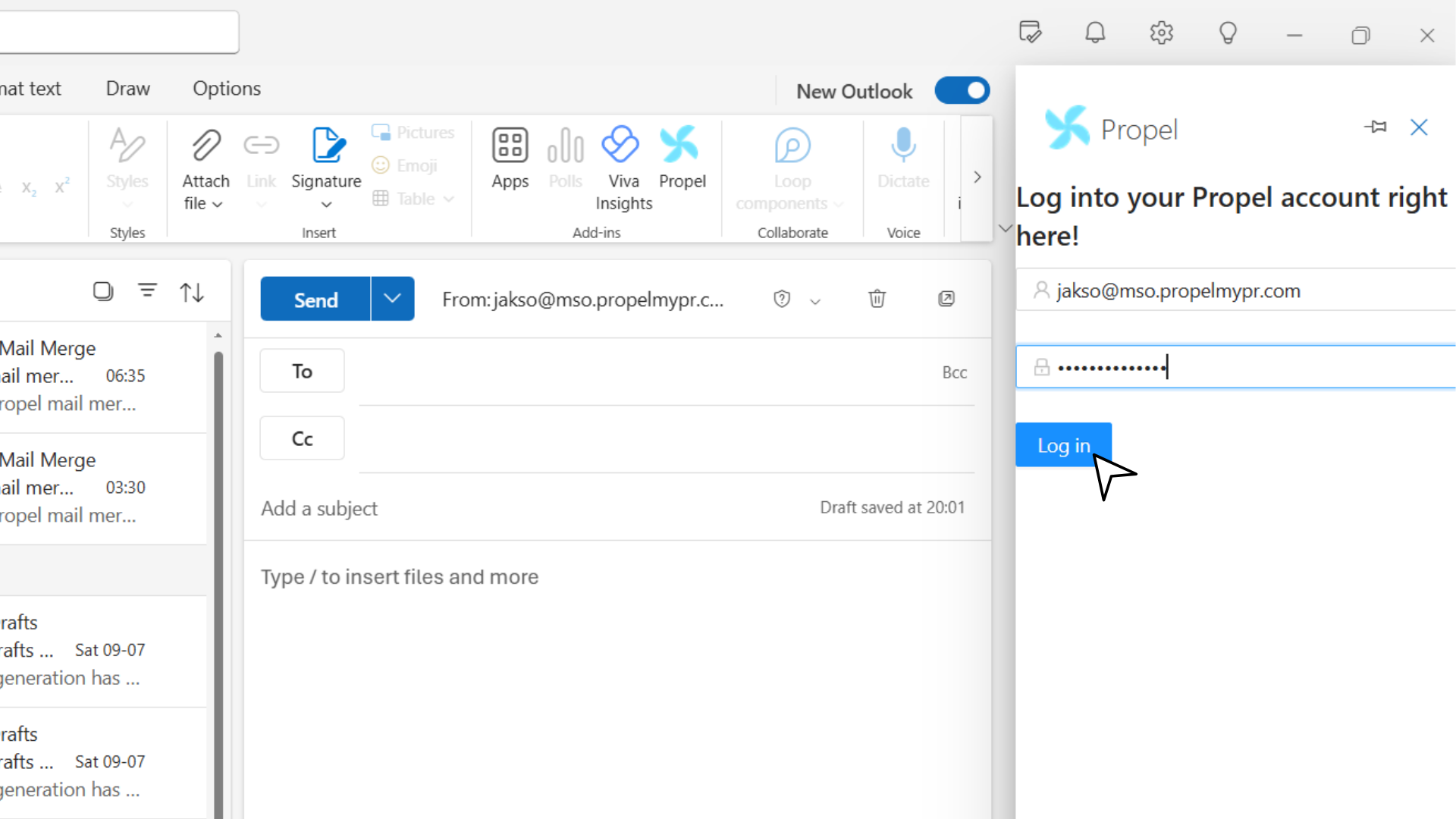The height and width of the screenshot is (819, 1456).
Task: Click the sensitivity shield icon
Action: (782, 299)
